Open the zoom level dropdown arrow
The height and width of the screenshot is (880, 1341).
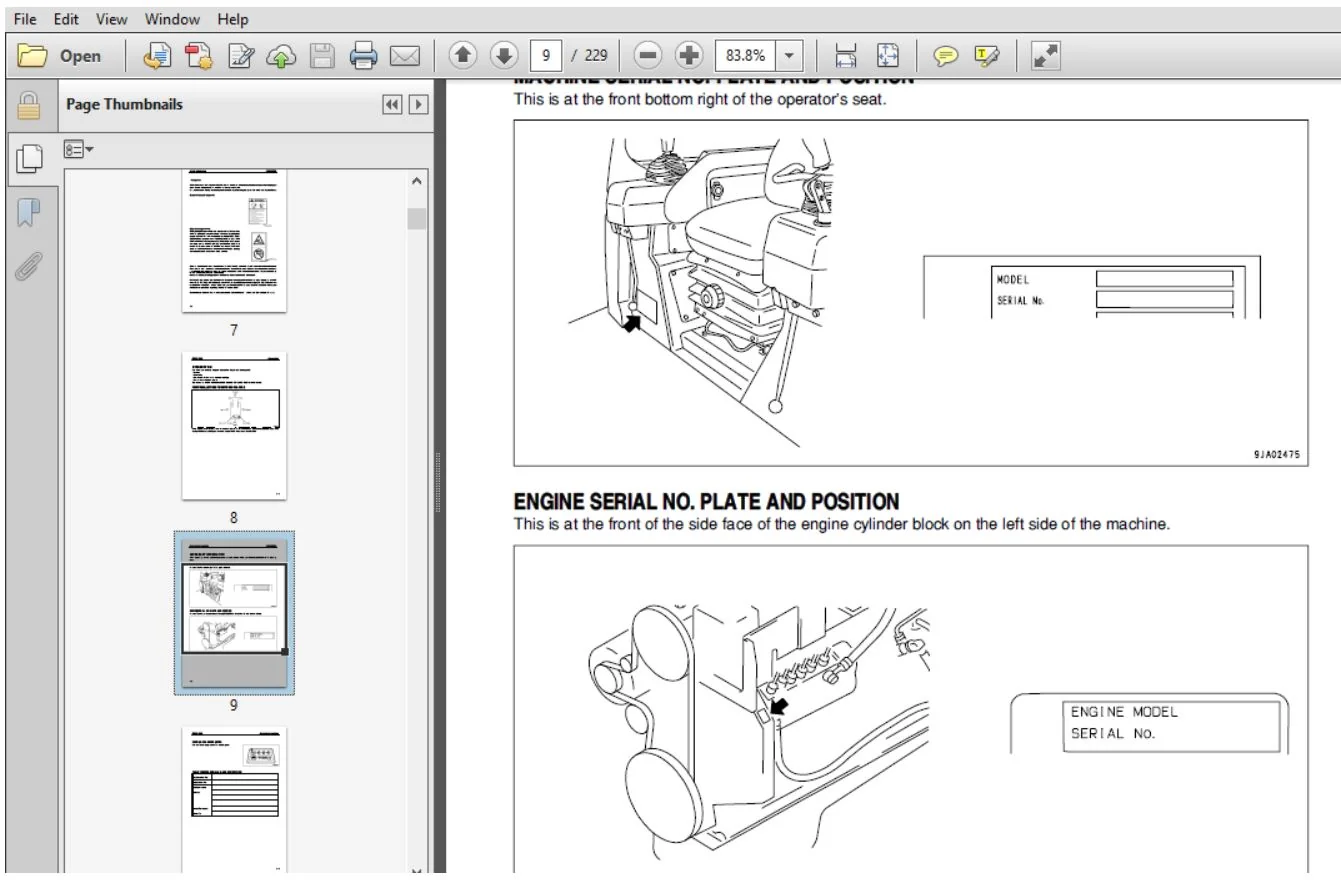click(790, 56)
